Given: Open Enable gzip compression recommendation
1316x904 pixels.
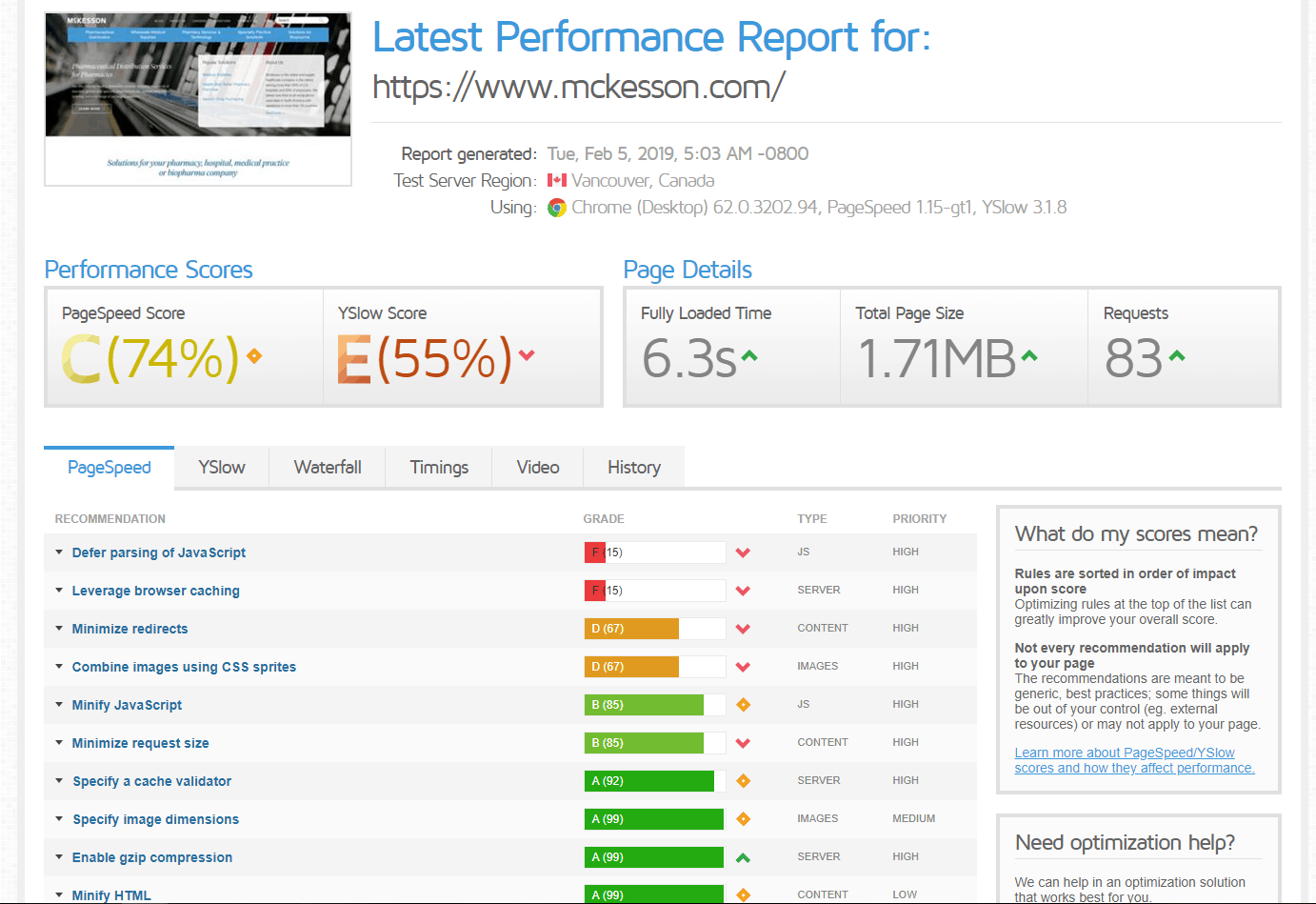Looking at the screenshot, I should 152,857.
